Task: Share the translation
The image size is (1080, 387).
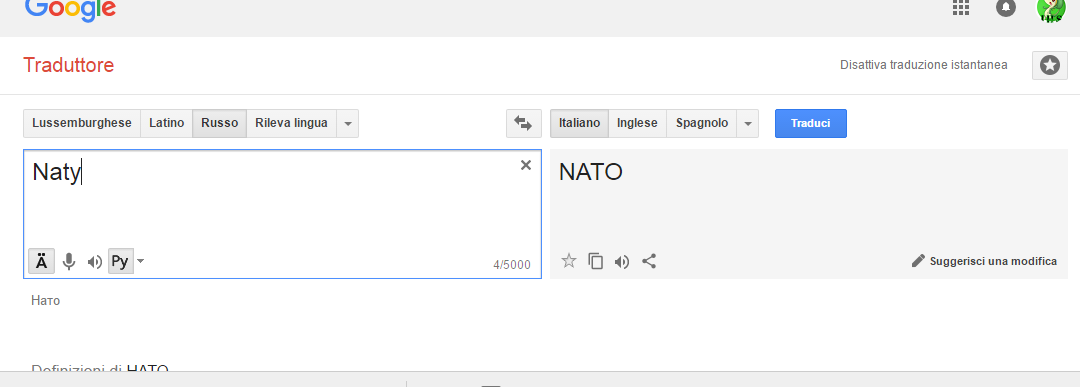Action: pyautogui.click(x=649, y=261)
